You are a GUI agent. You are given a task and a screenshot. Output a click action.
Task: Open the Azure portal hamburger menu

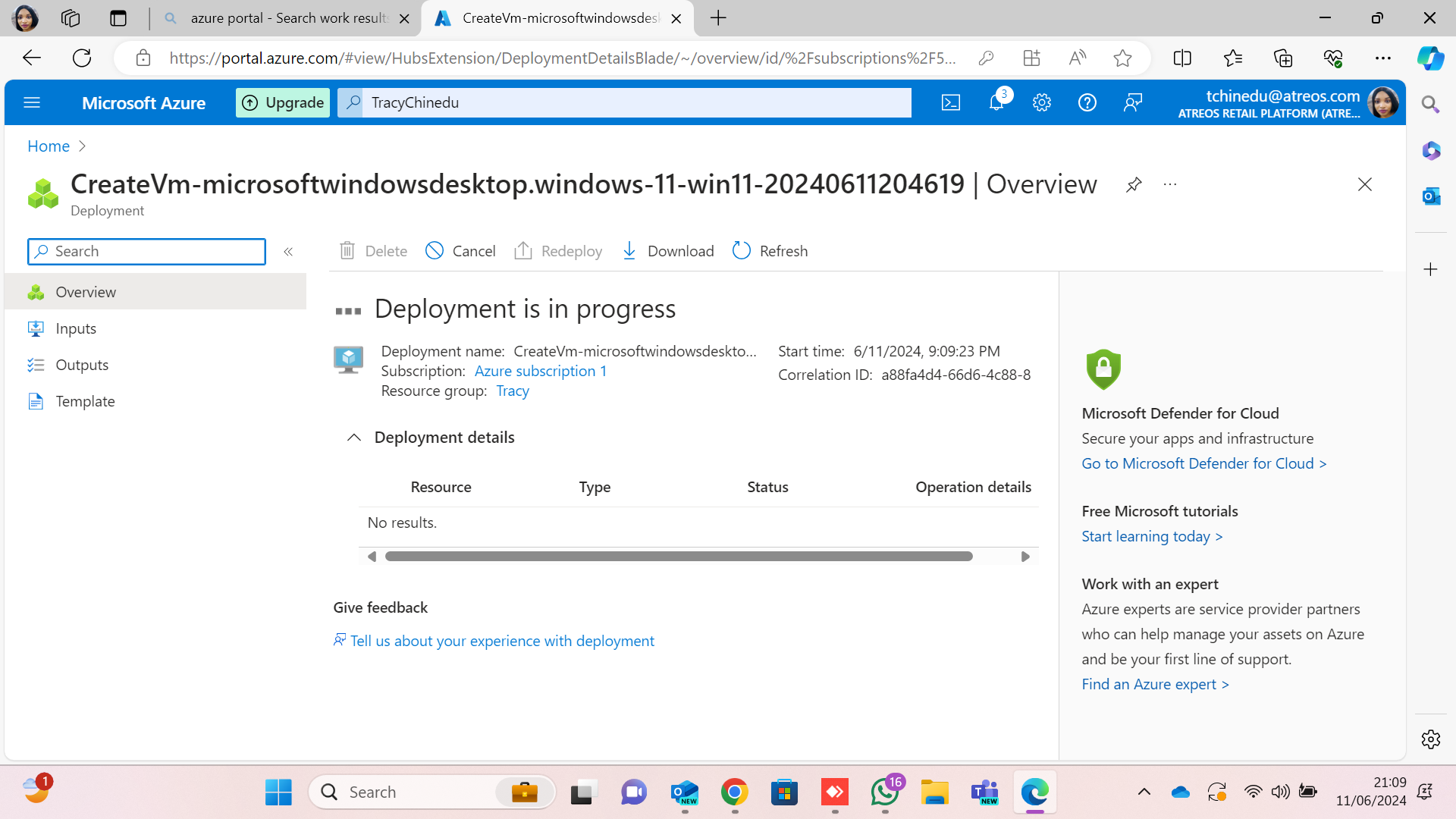32,102
